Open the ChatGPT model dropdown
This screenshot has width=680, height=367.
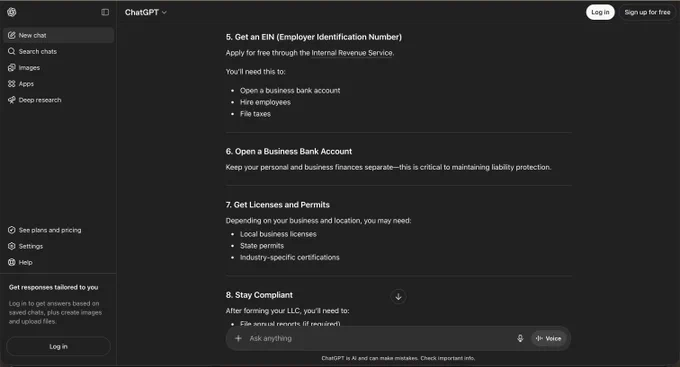146,13
